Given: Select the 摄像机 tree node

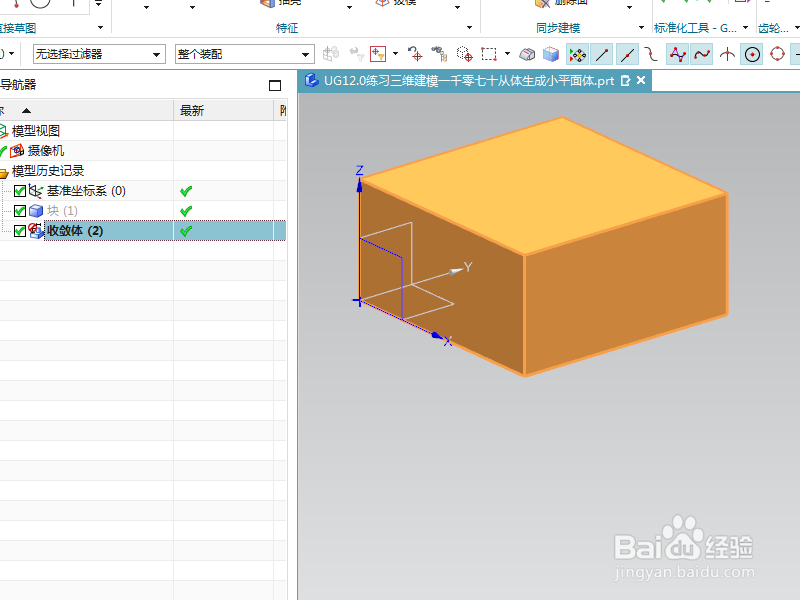Looking at the screenshot, I should [46, 151].
